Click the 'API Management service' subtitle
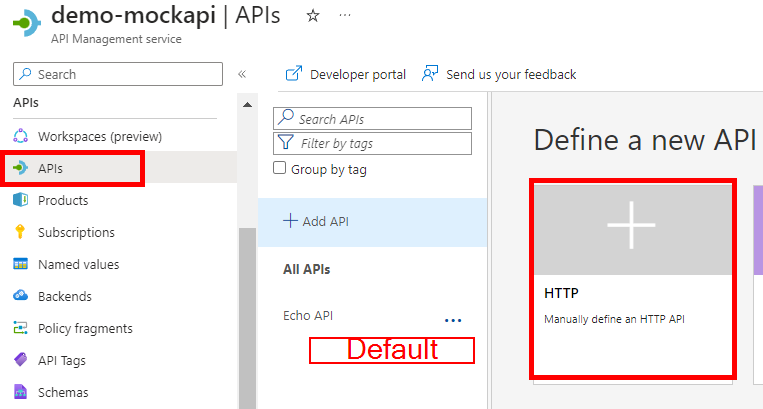Viewport: 763px width, 409px height. click(x=116, y=39)
